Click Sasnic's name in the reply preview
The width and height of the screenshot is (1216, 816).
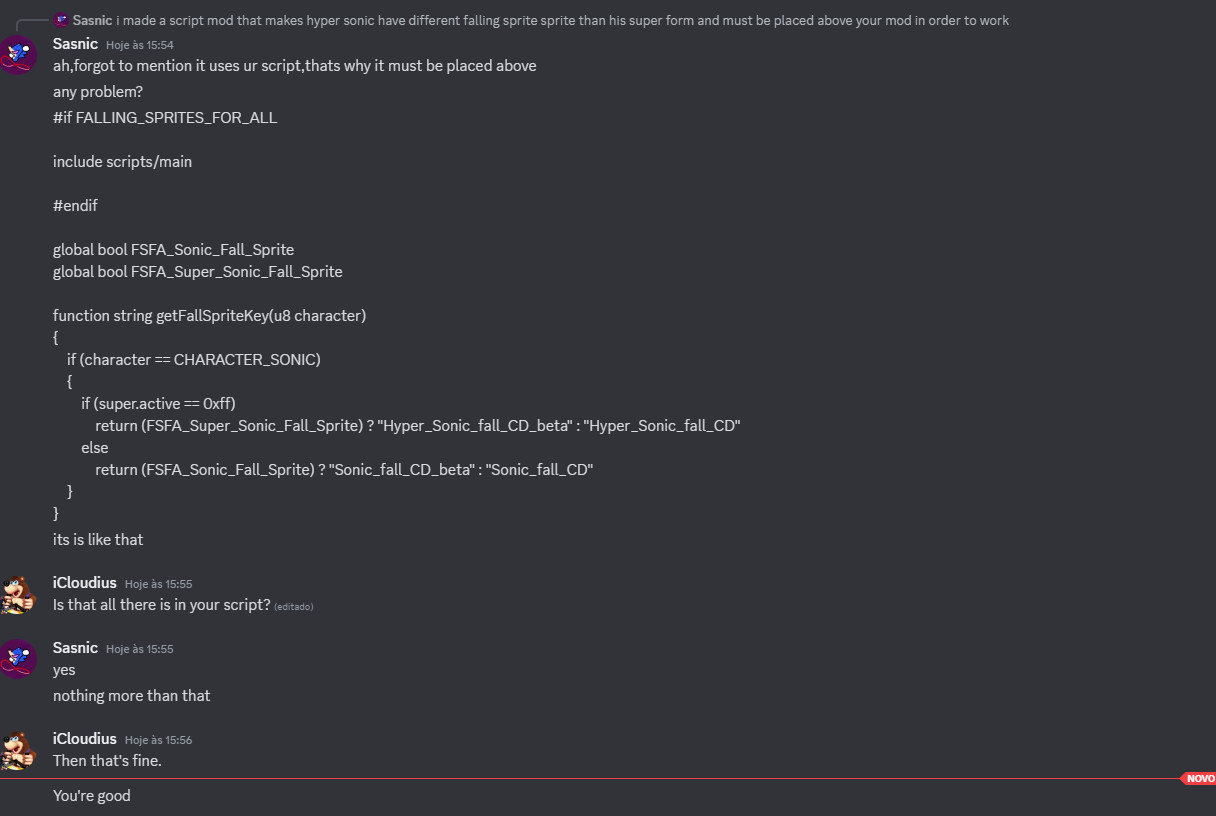pyautogui.click(x=92, y=20)
